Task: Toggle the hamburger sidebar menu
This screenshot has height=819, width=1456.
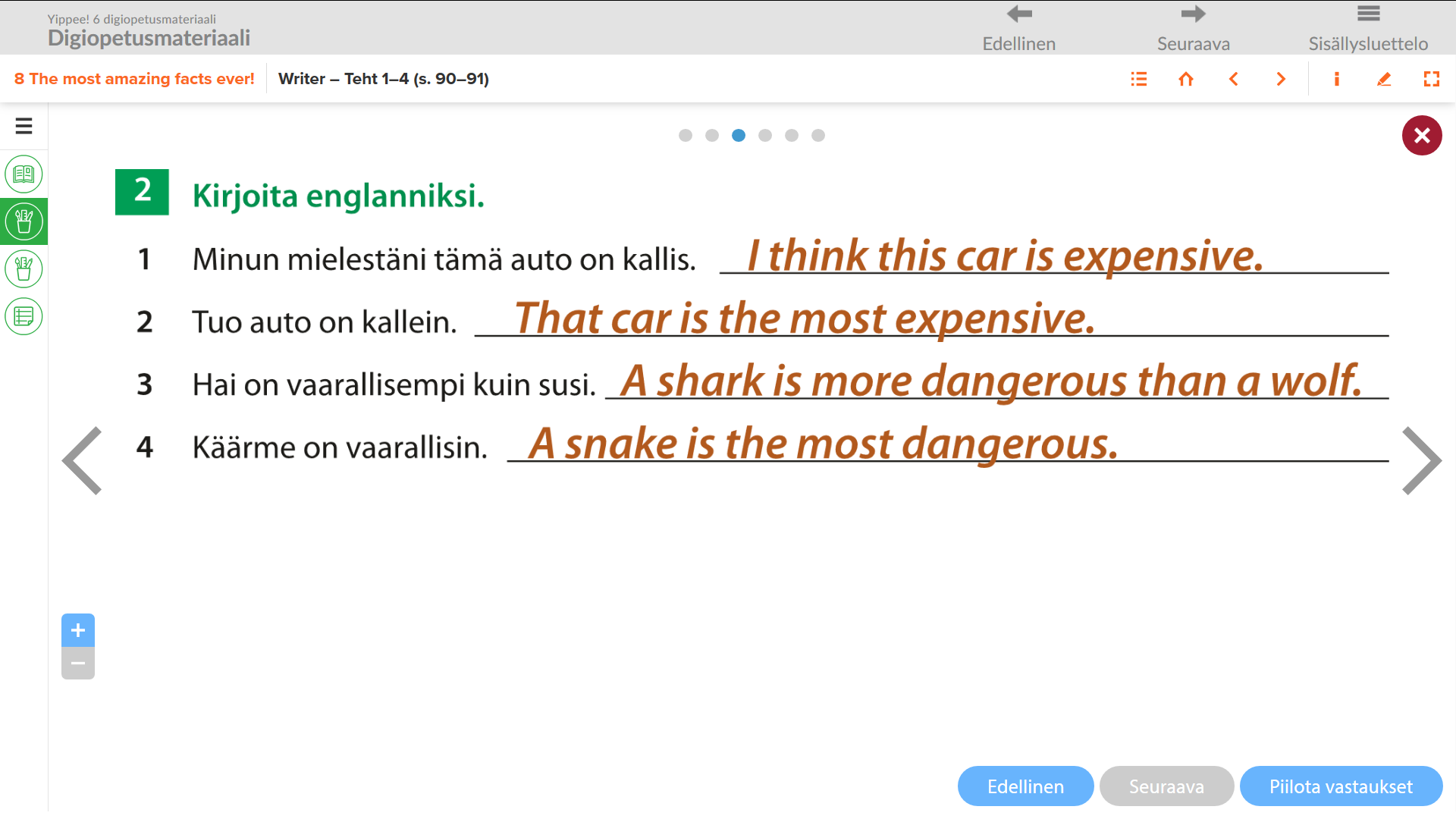Action: 24,126
